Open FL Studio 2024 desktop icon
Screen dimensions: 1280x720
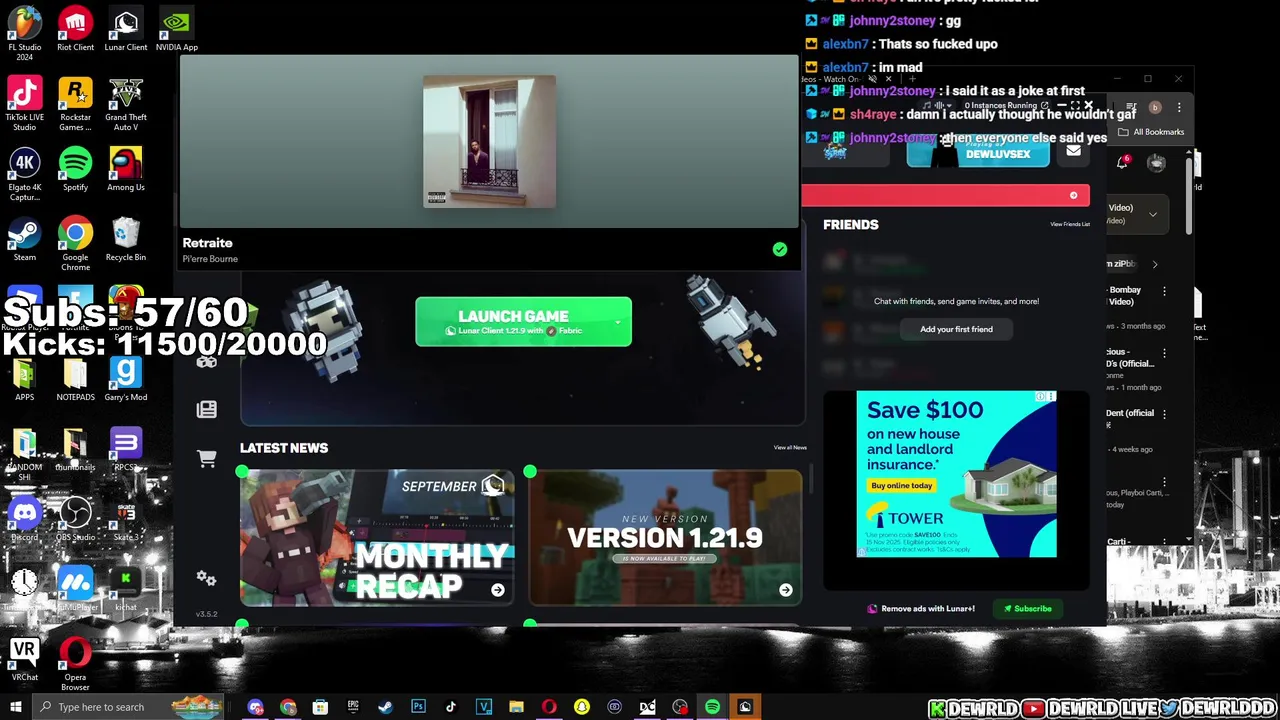tap(24, 33)
